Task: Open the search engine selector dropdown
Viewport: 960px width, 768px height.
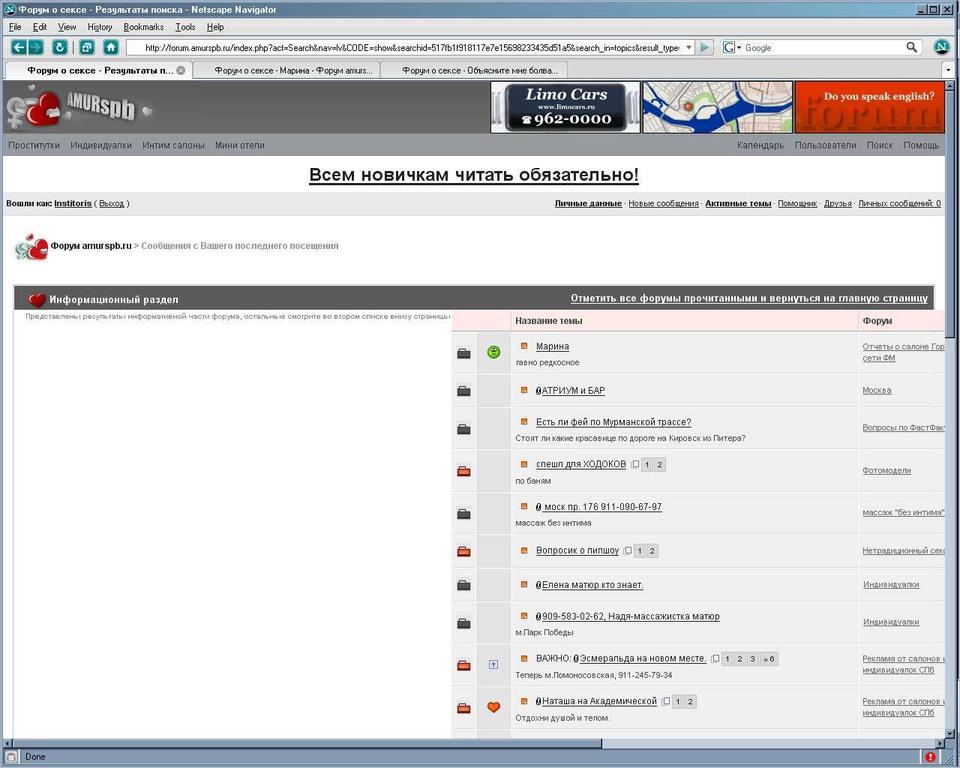Action: pyautogui.click(x=733, y=47)
